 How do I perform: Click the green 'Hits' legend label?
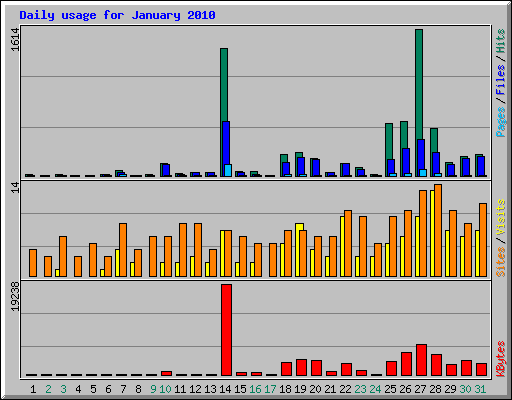pos(501,41)
